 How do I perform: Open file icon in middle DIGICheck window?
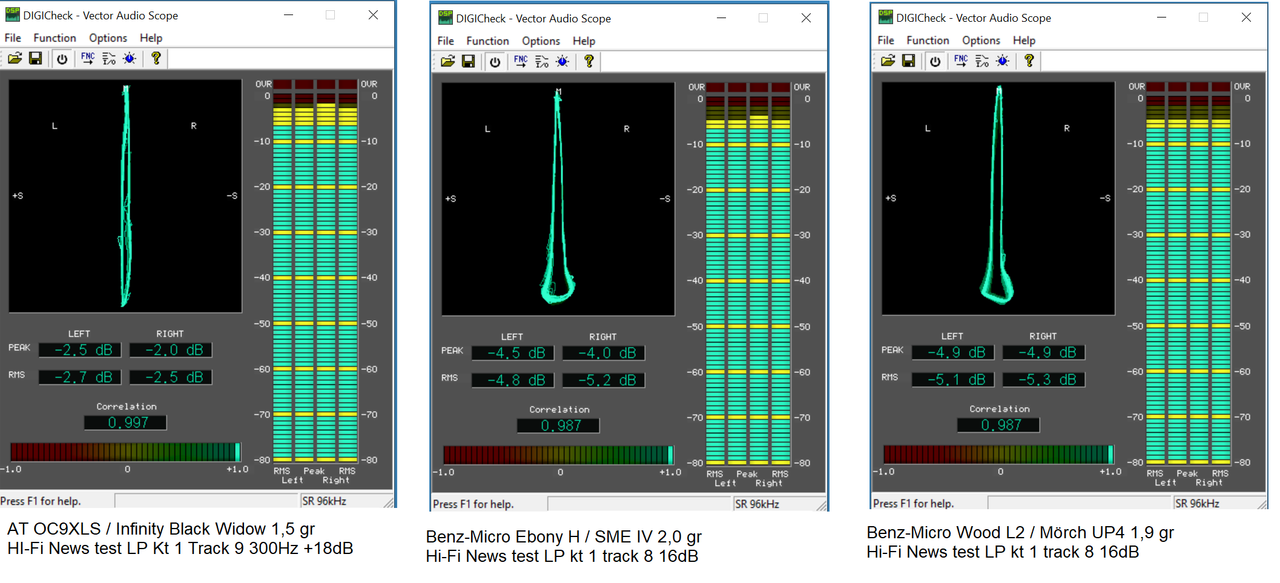coord(449,62)
